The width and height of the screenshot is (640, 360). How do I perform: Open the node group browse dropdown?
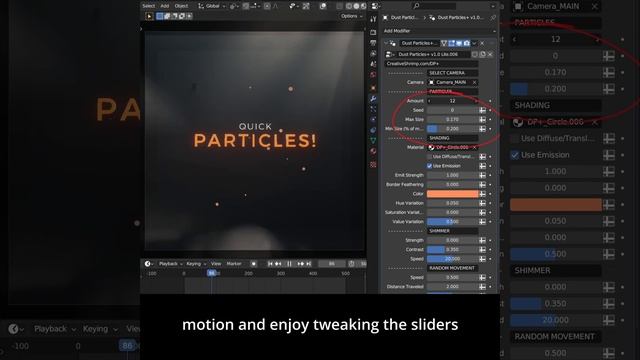389,54
